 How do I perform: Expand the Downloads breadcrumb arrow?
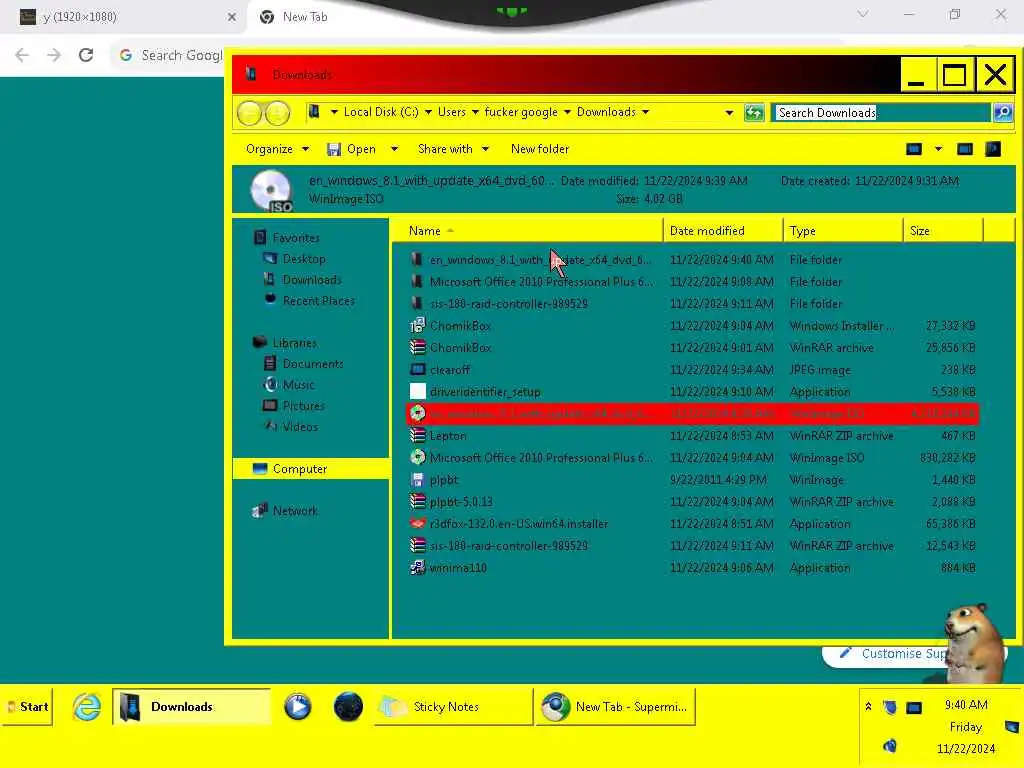(x=645, y=112)
